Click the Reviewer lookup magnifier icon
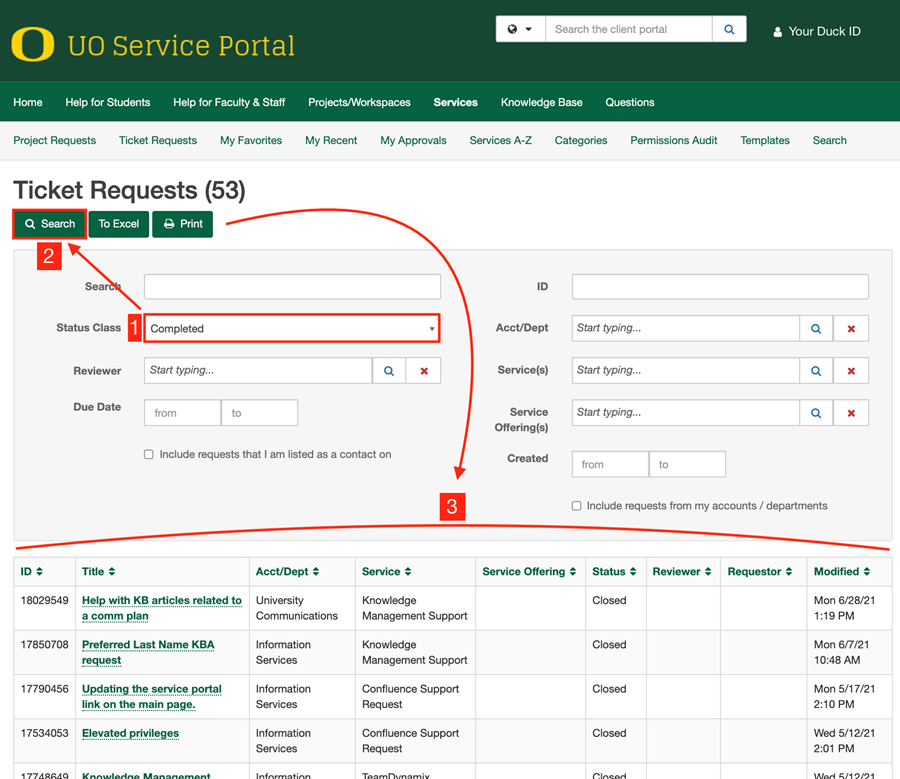Screen dimensions: 900x779 (x=389, y=371)
